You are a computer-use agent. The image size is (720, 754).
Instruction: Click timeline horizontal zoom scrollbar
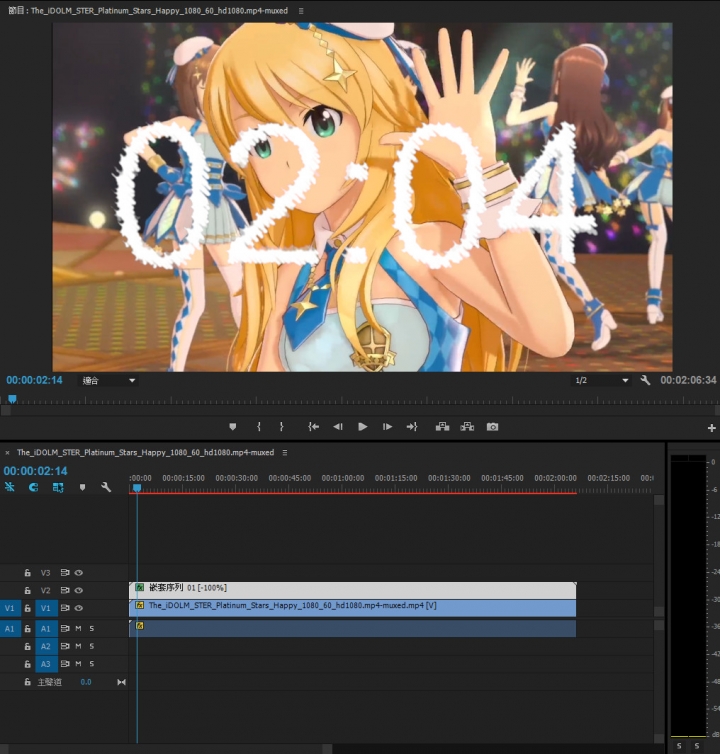(165, 749)
